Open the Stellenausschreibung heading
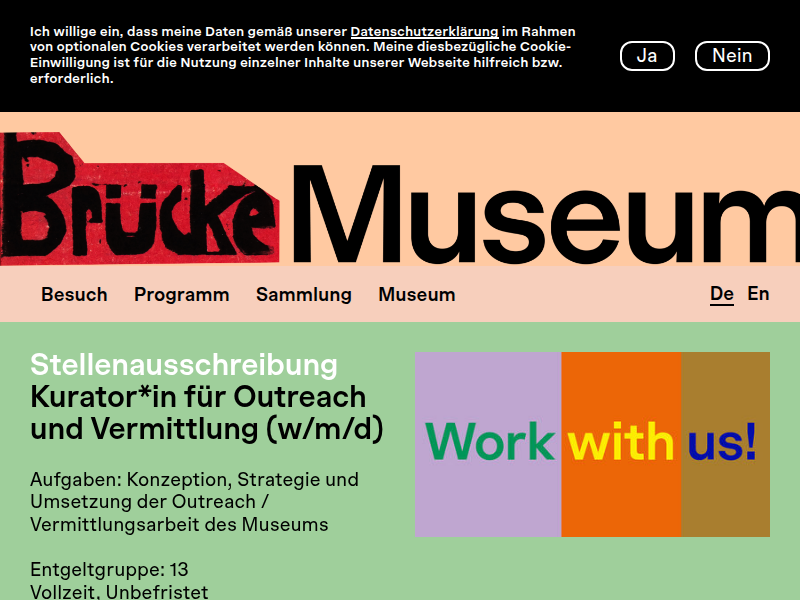 coord(184,365)
